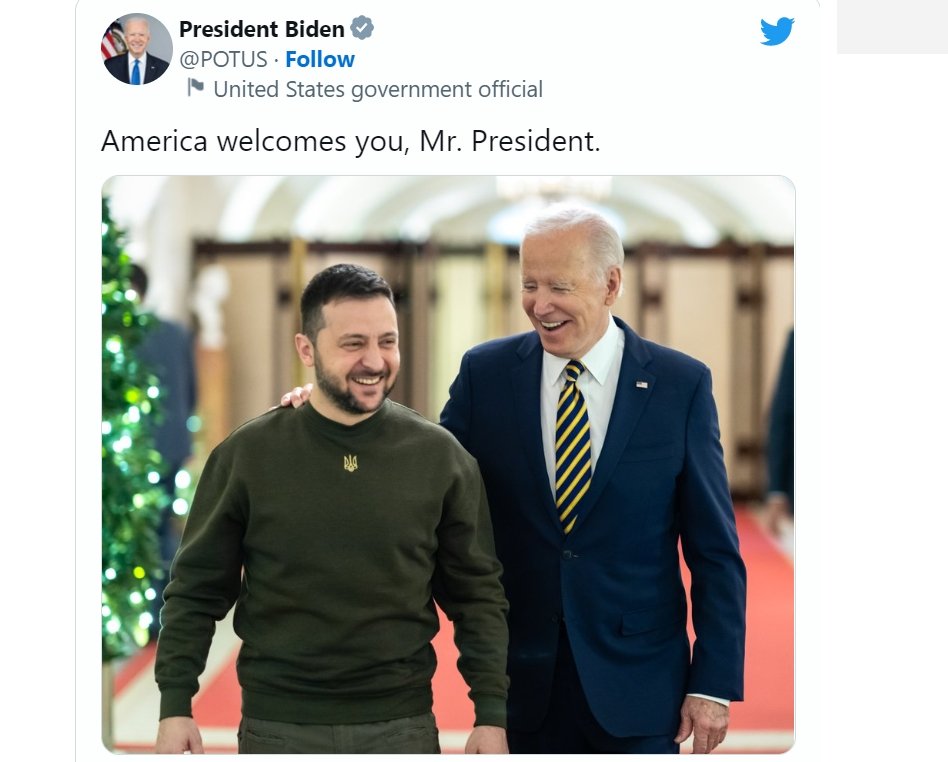Click the blue verified badge icon
The image size is (948, 762).
362,28
